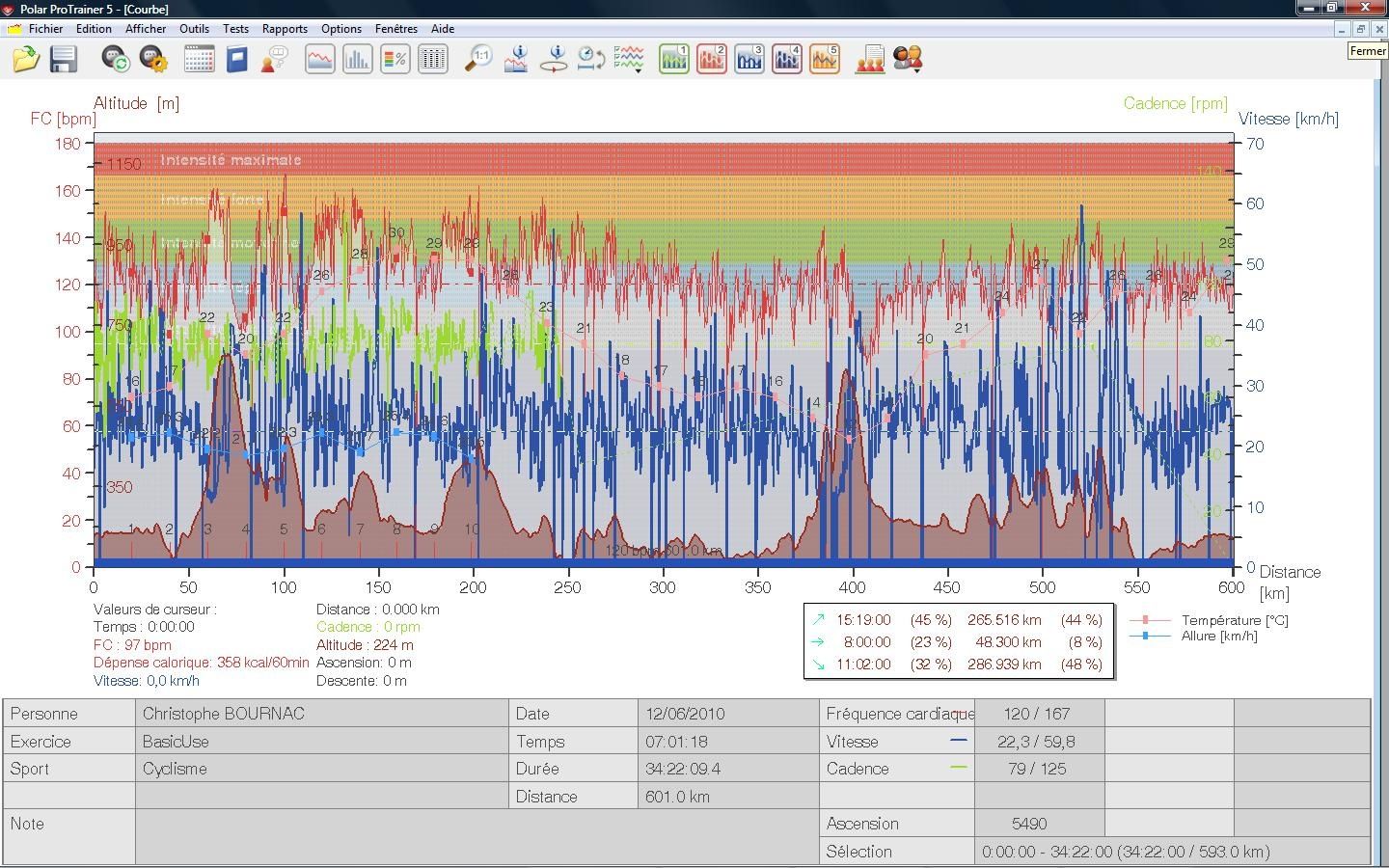
Task: Open the Options menu
Action: 341,29
